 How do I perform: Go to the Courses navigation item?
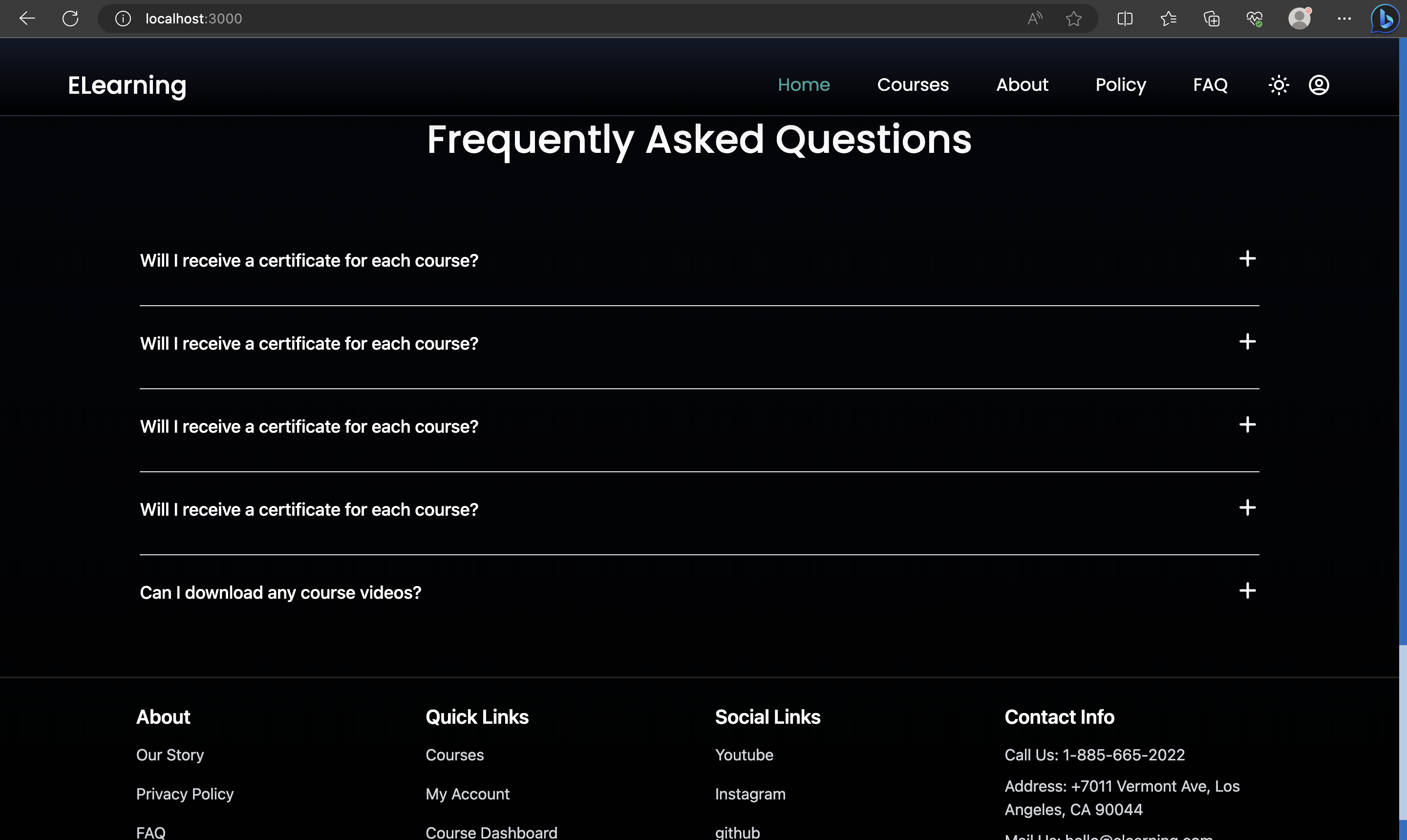click(913, 85)
